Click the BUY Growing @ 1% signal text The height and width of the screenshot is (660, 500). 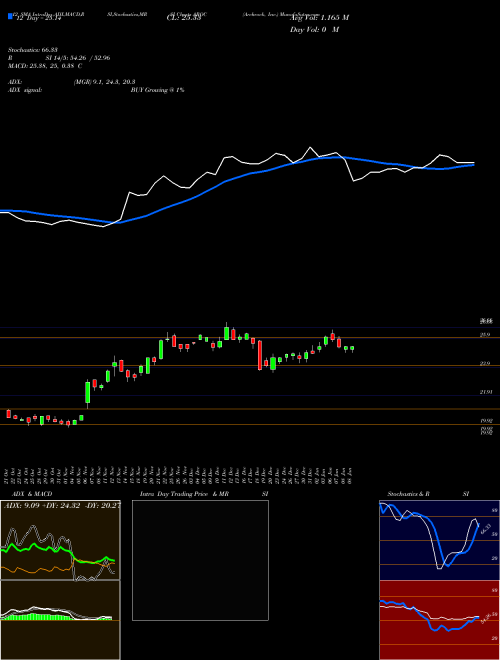157,90
